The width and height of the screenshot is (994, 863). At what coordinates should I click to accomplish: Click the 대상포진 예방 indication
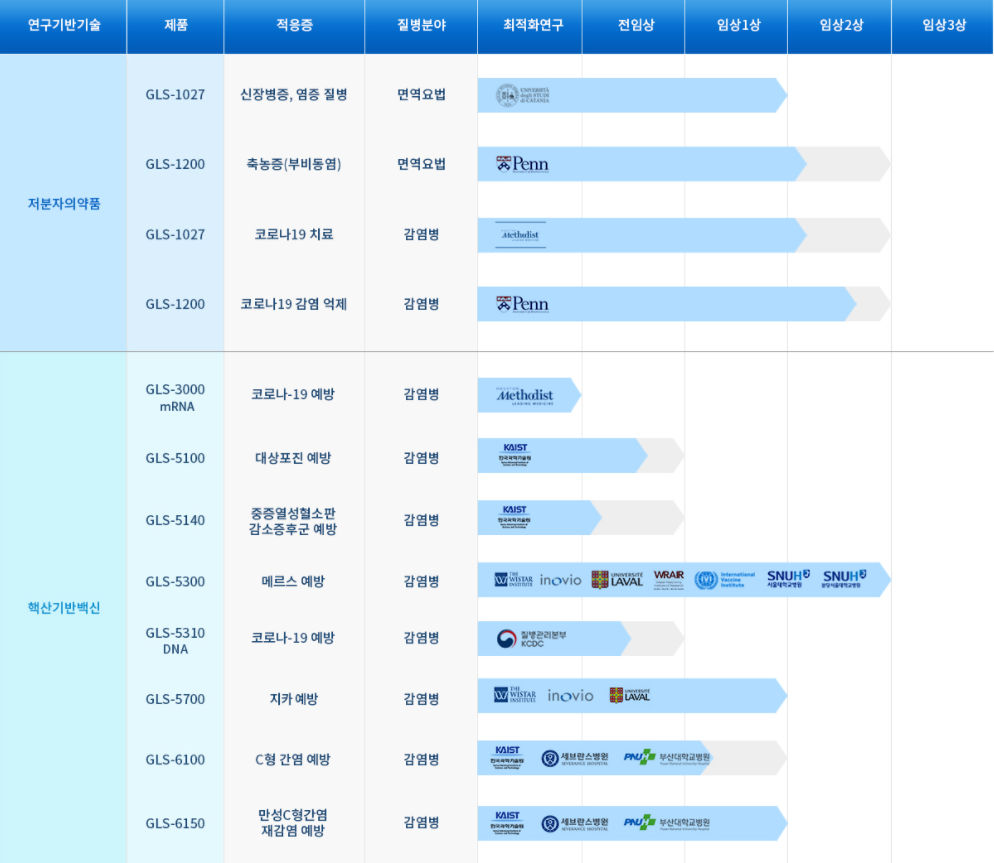pos(293,458)
